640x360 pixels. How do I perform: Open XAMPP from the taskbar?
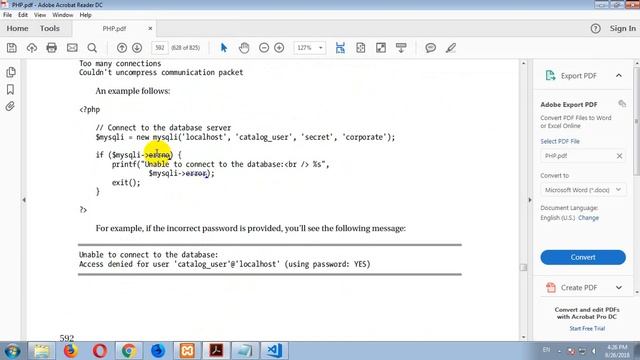[x=187, y=351]
